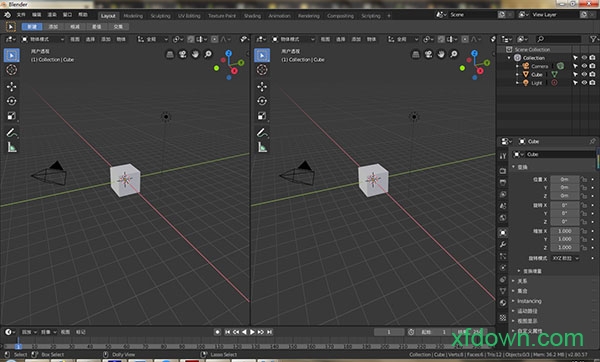Screen dimensions: 600x362
Task: Open transform orientation dropdown in left viewport
Action: pyautogui.click(x=153, y=39)
